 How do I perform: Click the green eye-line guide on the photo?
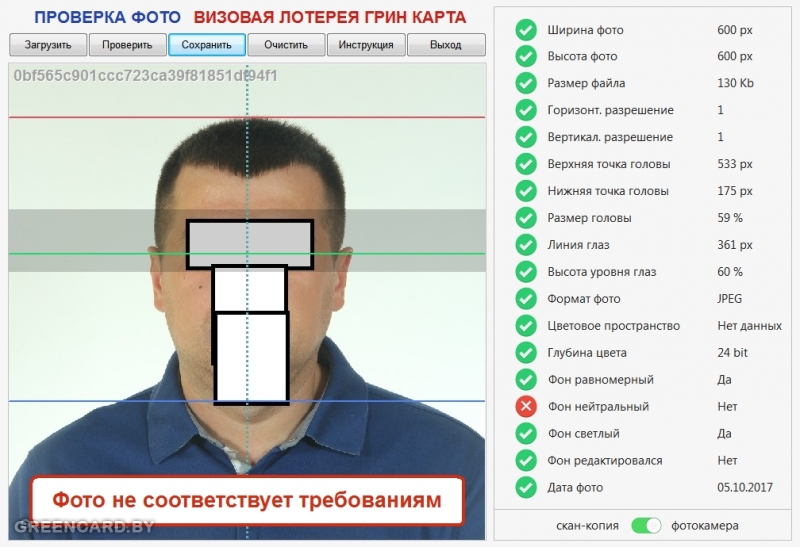(100, 254)
